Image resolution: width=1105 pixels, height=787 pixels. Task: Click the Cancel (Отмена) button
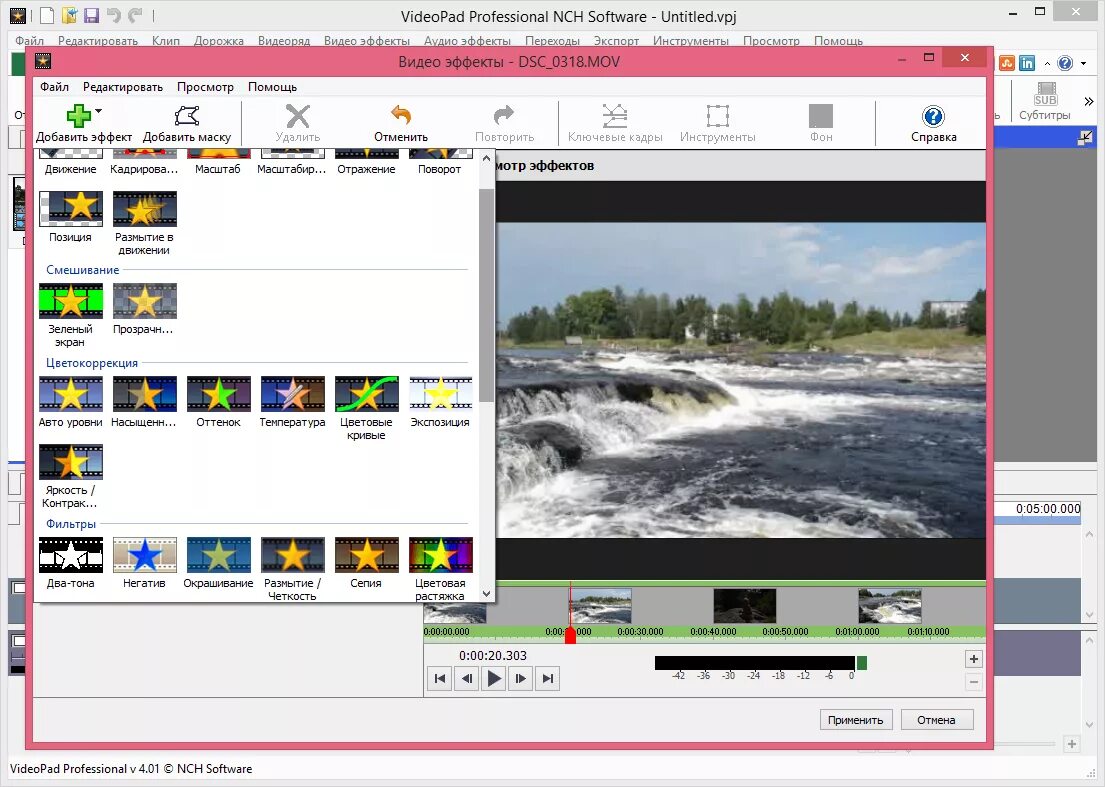[936, 719]
